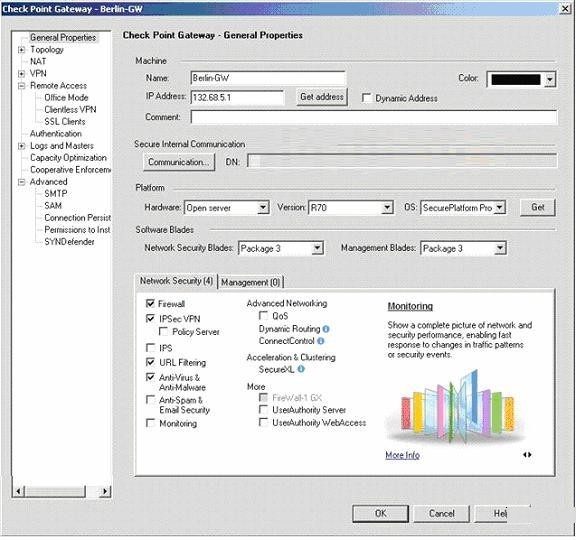Image resolution: width=576 pixels, height=540 pixels.
Task: Select Capacity Optimization tree item
Action: (68, 158)
